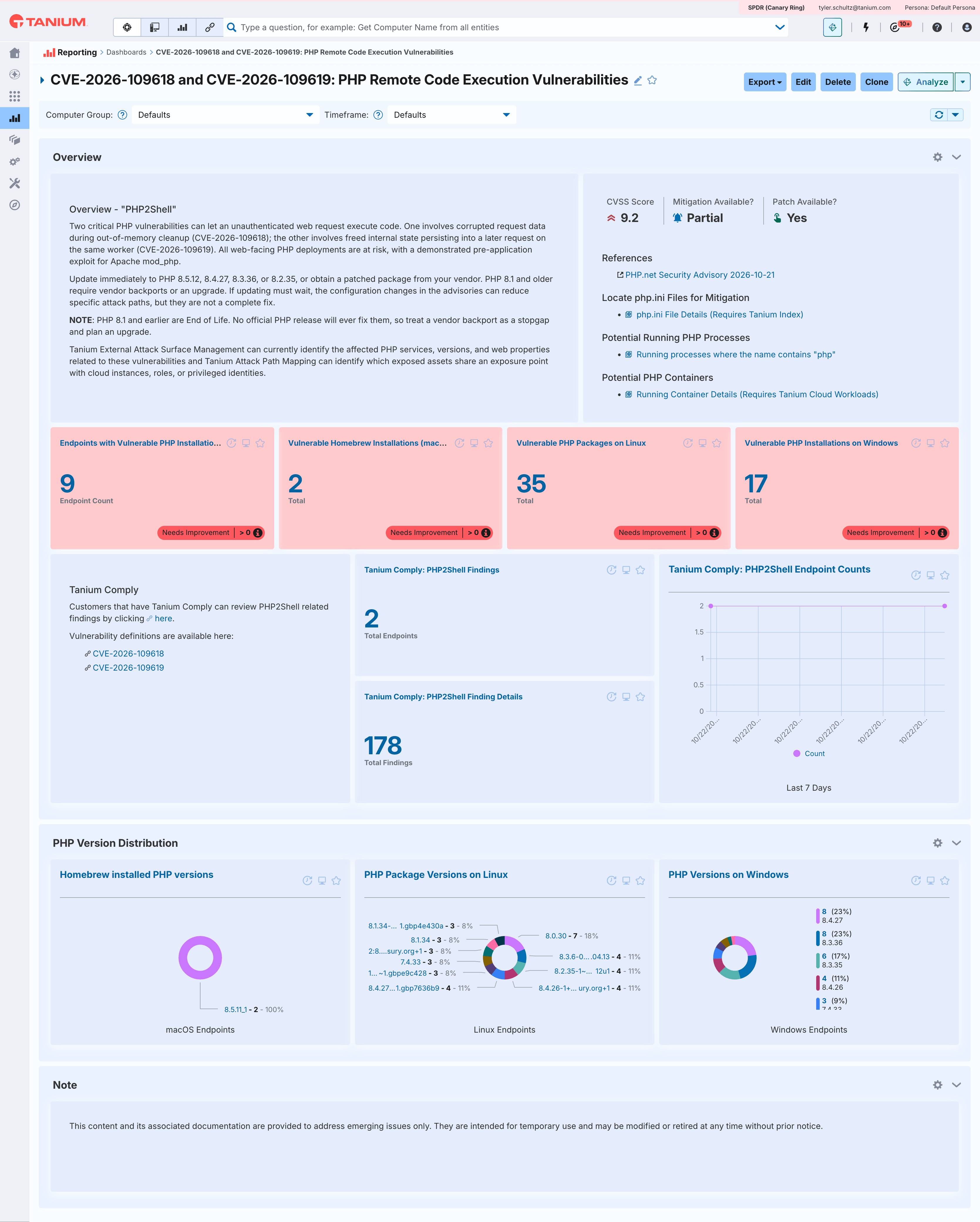The image size is (980, 1222).
Task: Open Overview section settings gear
Action: click(x=937, y=157)
